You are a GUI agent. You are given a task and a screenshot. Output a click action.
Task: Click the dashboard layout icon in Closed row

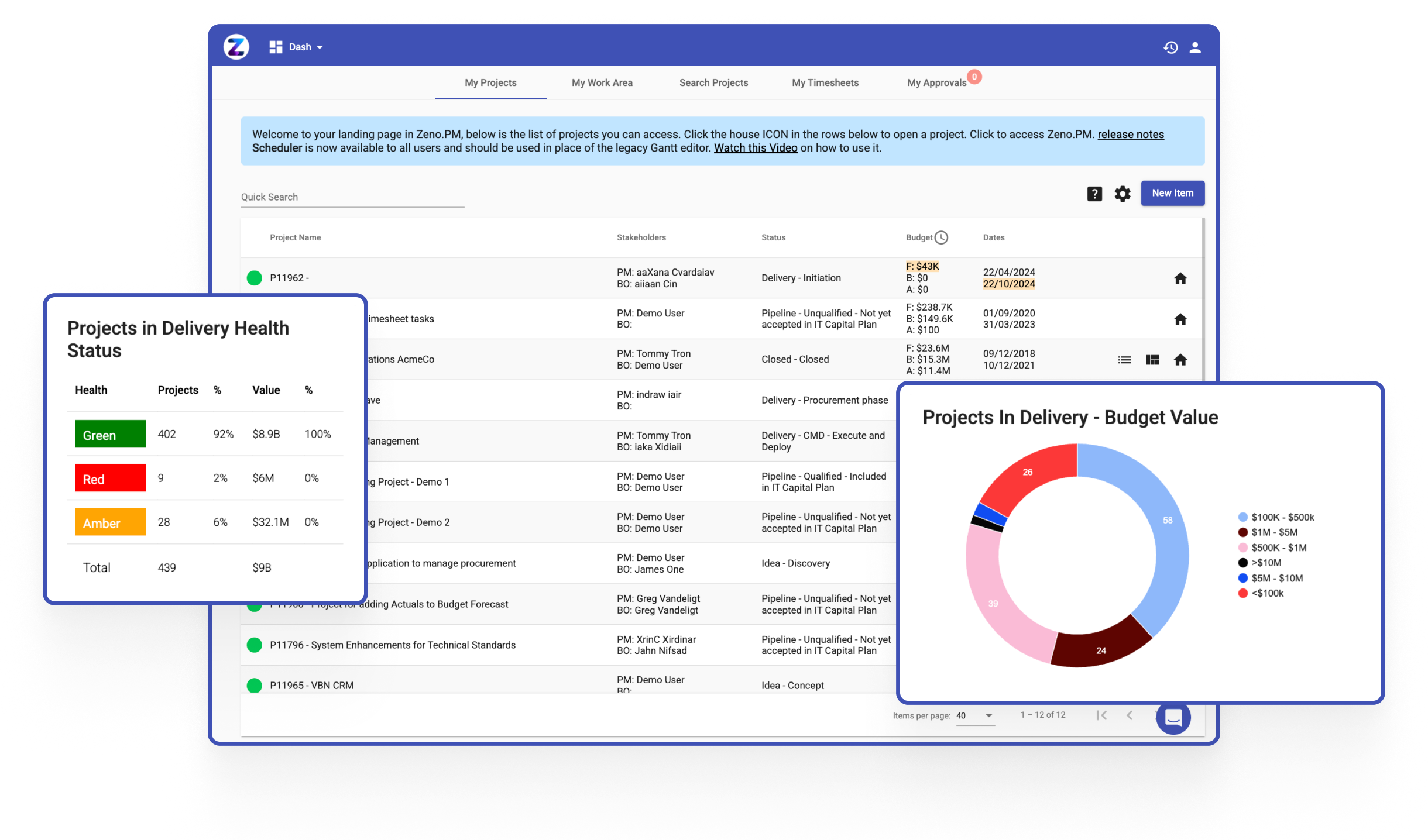tap(1152, 360)
